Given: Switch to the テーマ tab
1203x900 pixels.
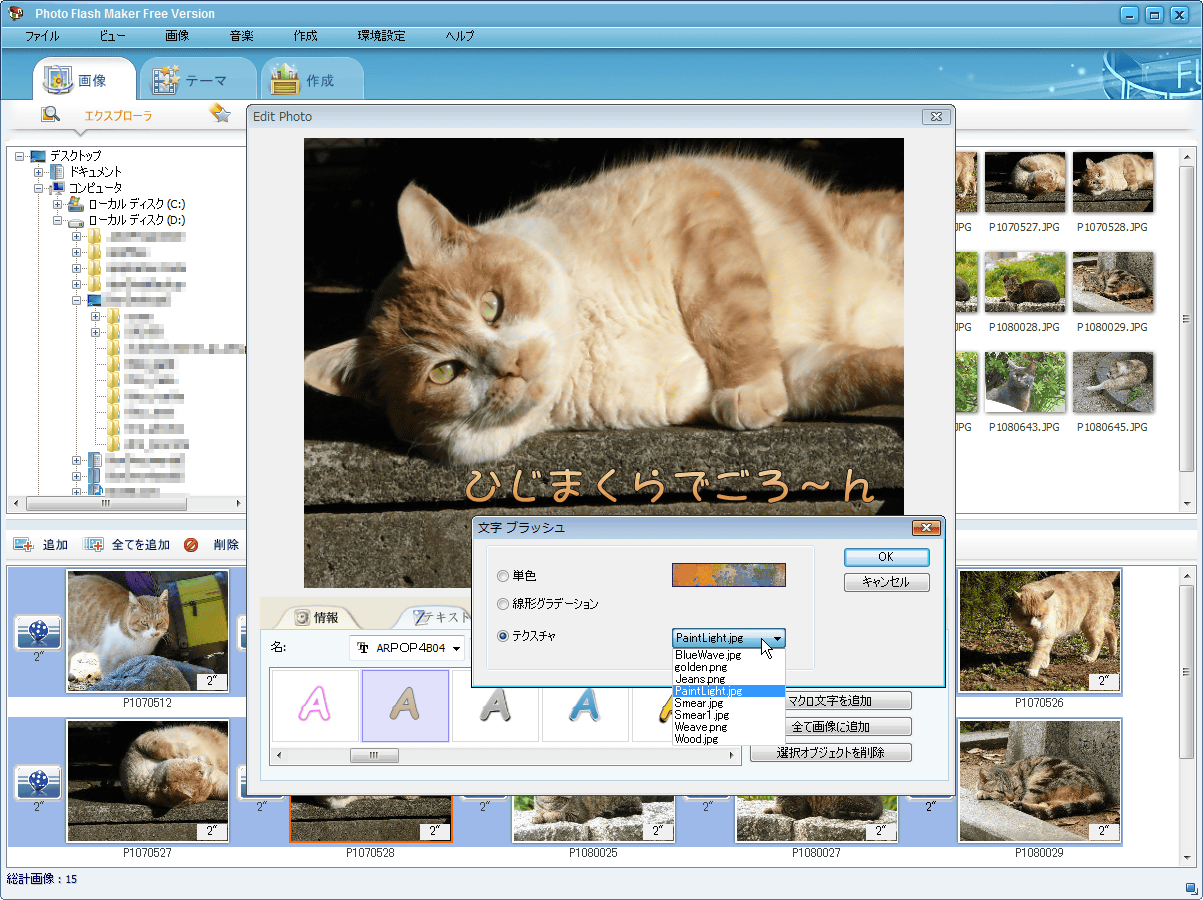Looking at the screenshot, I should [x=196, y=80].
